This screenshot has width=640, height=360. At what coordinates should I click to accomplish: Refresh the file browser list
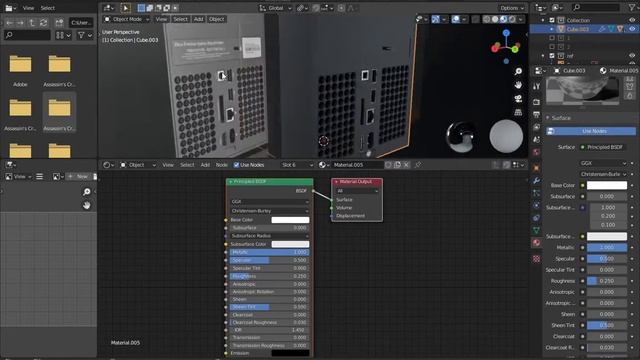43,23
